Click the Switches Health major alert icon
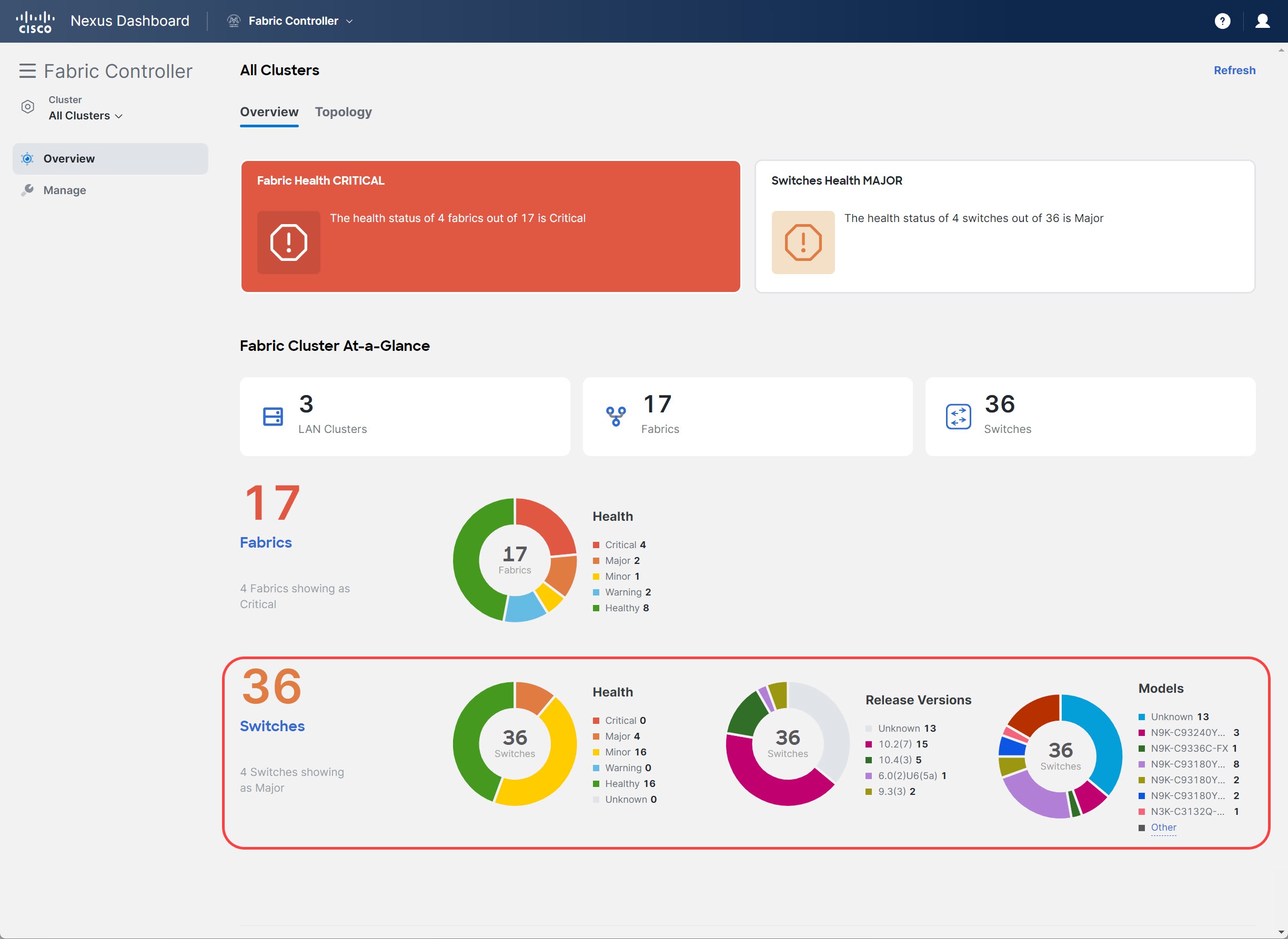This screenshot has width=1288, height=939. 802,243
